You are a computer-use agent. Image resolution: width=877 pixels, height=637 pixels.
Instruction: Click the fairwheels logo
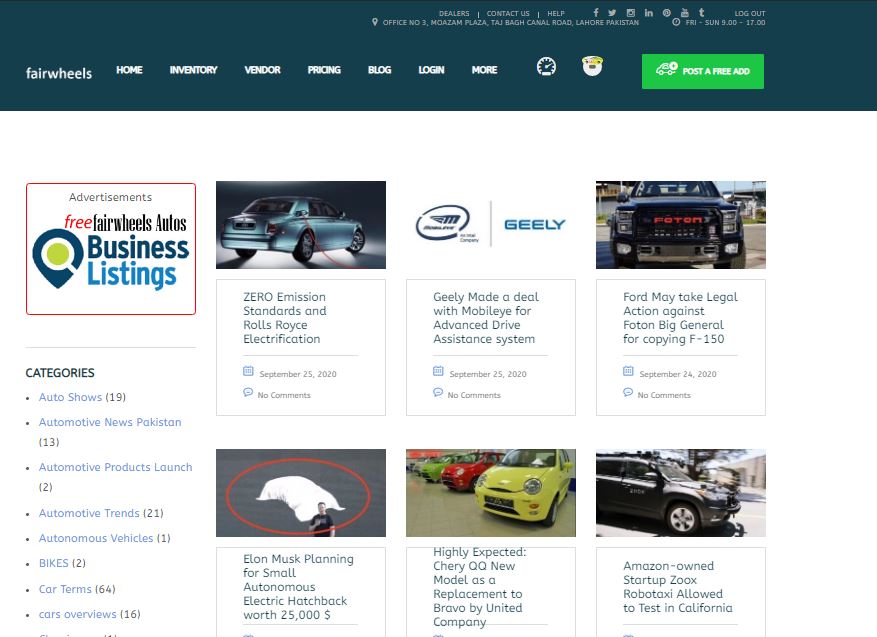click(59, 73)
